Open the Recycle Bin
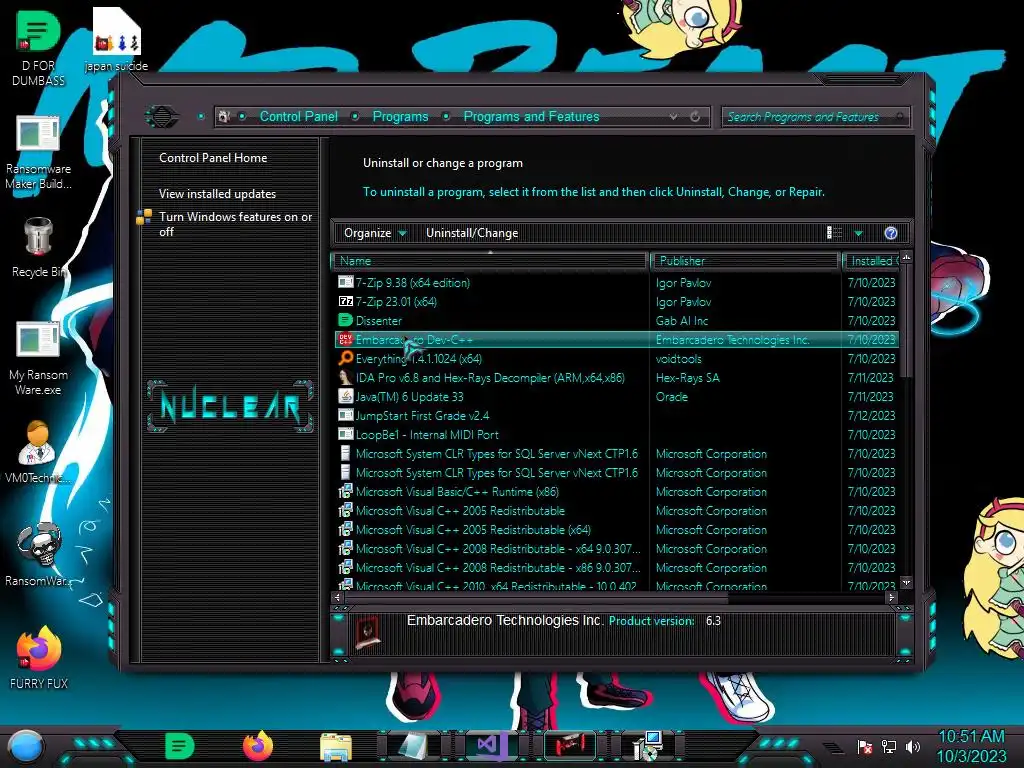The image size is (1024, 768). pyautogui.click(x=38, y=248)
